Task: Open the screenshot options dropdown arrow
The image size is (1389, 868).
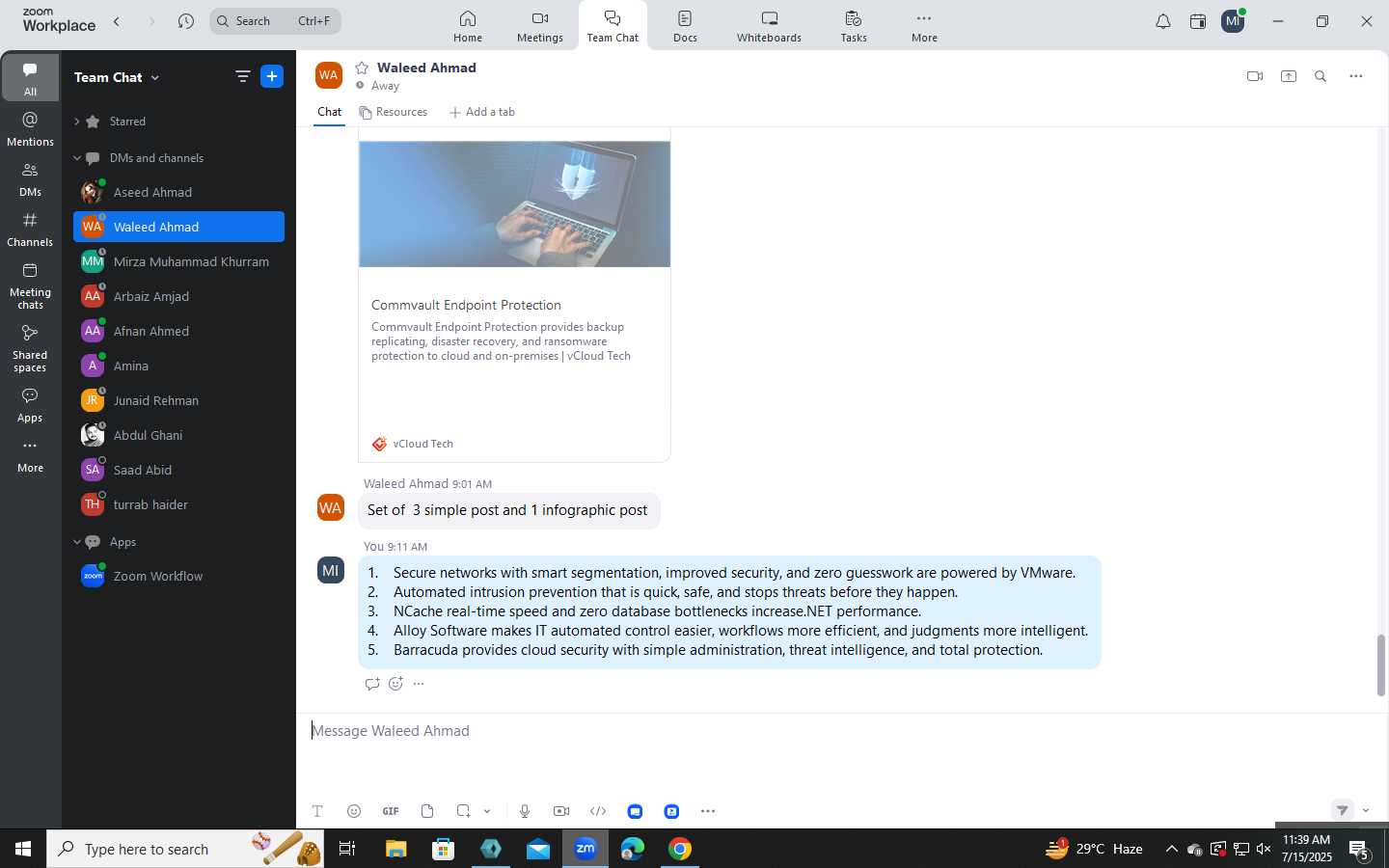Action: tap(487, 811)
